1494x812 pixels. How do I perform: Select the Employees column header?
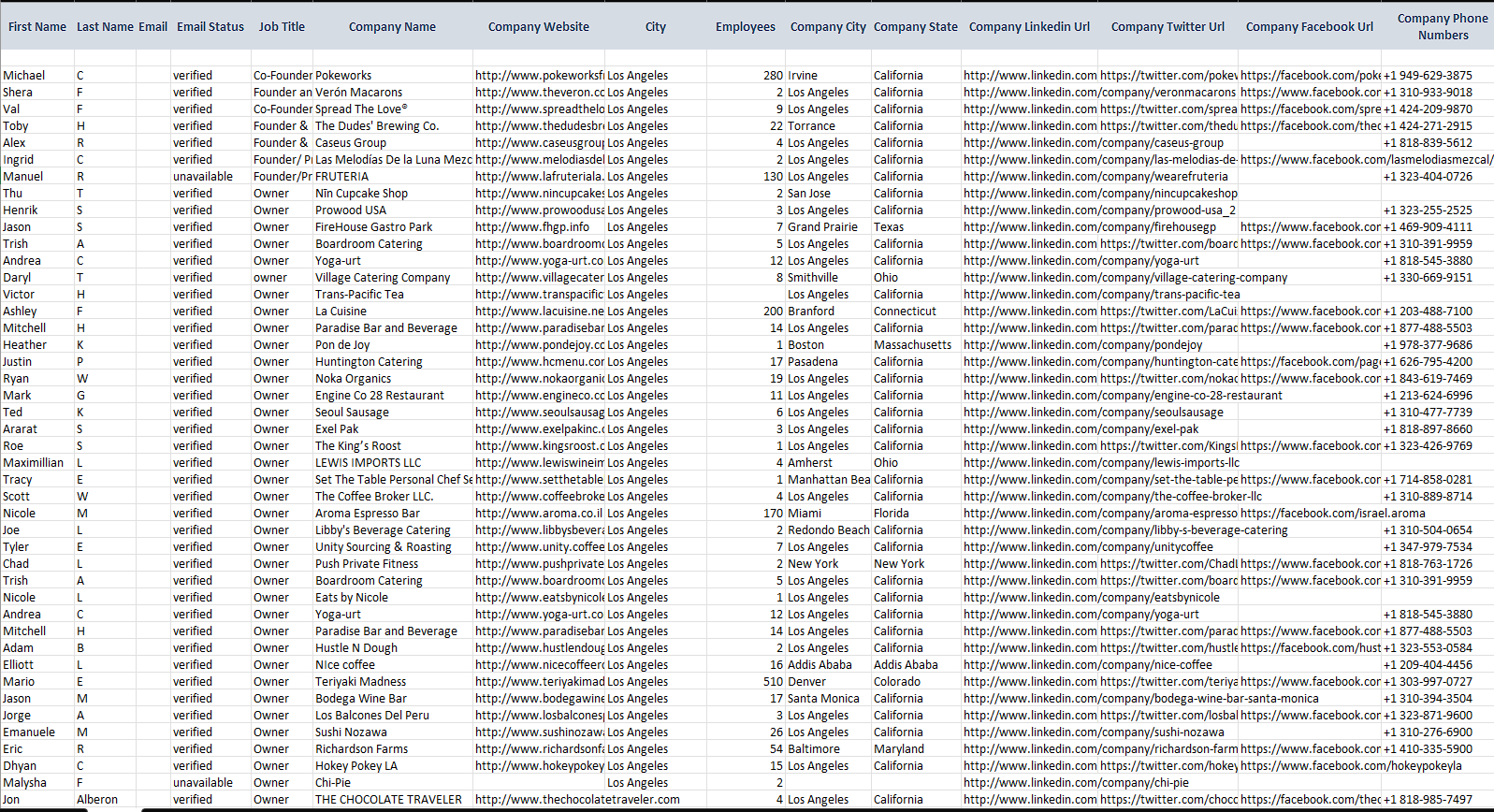click(746, 27)
